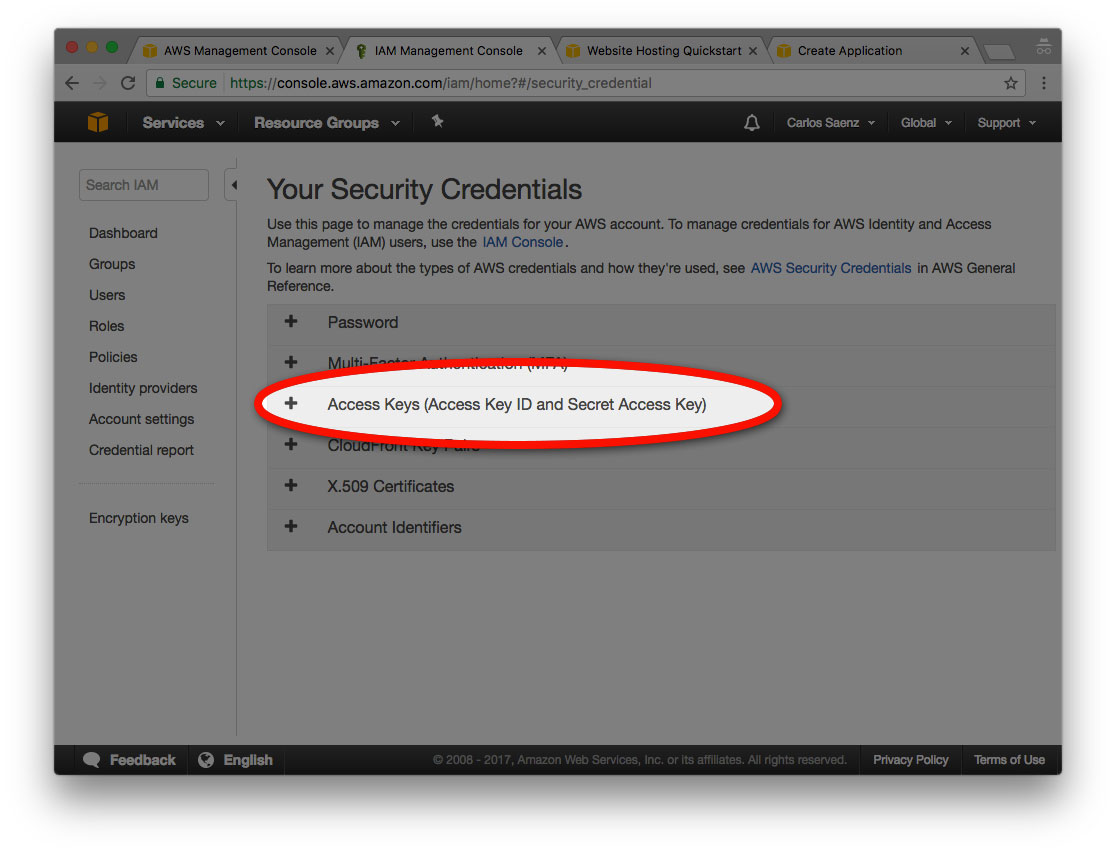Click the AWS orange cube home icon
Image resolution: width=1120 pixels, height=859 pixels.
98,122
